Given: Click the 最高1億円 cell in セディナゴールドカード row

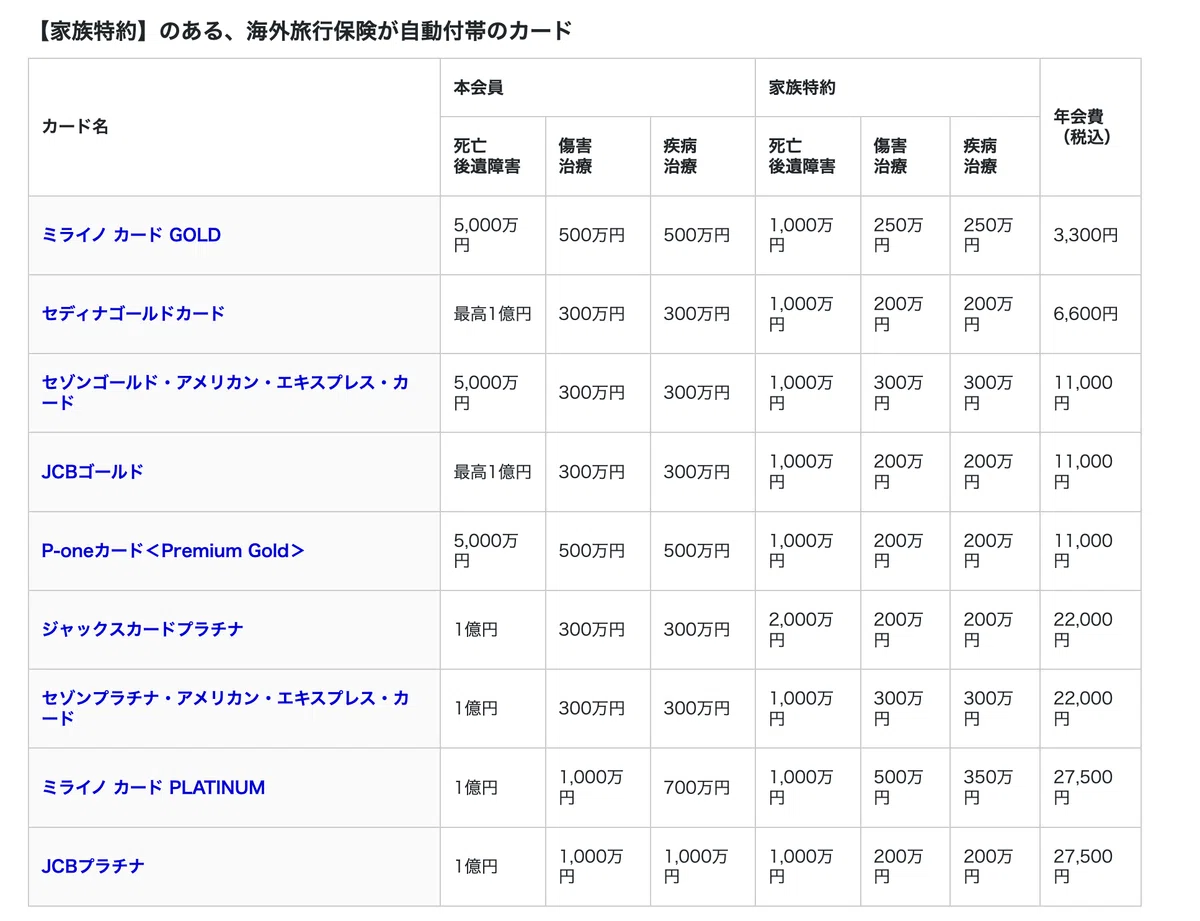Looking at the screenshot, I should (493, 314).
